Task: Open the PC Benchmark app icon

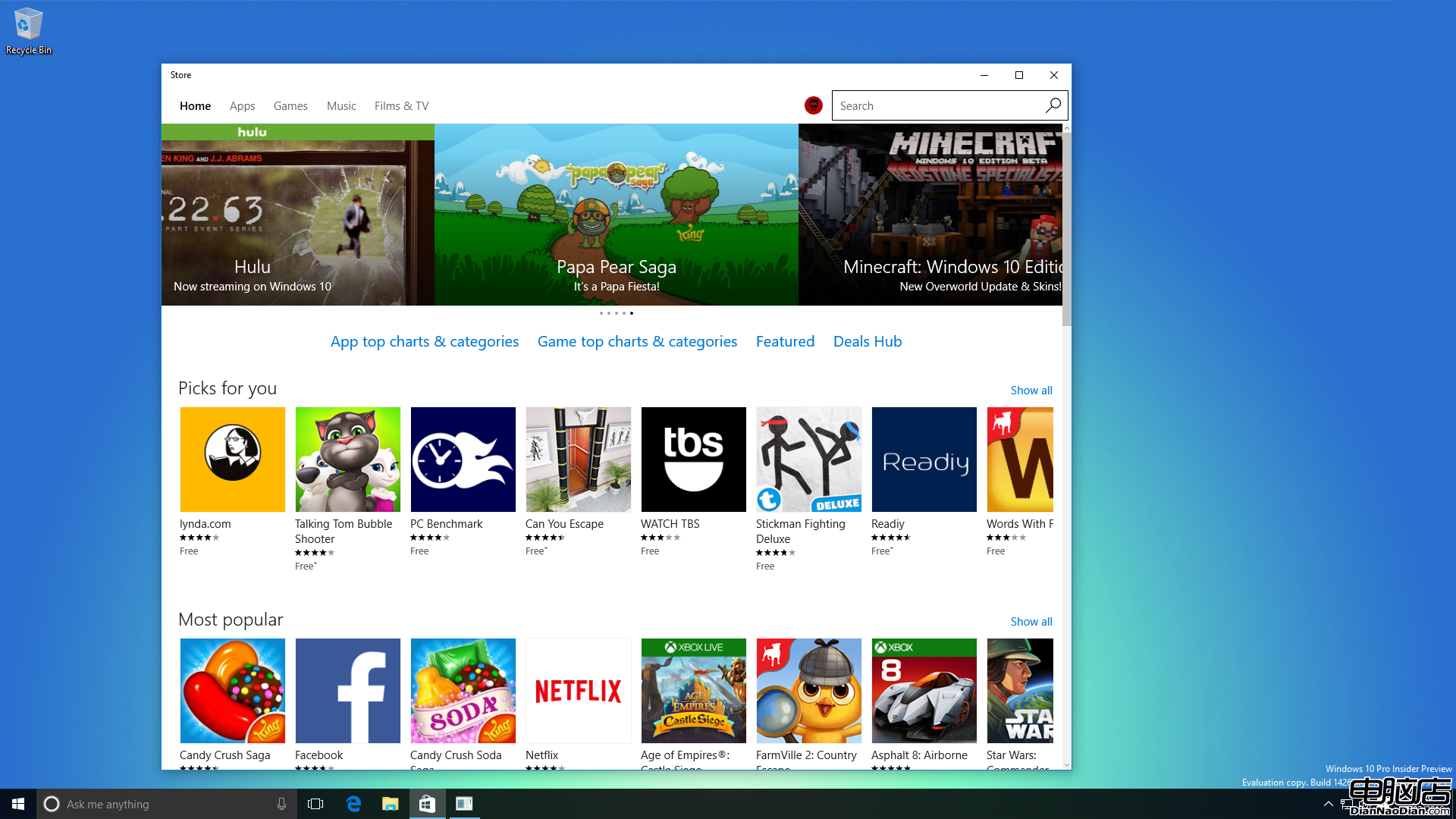Action: (463, 460)
